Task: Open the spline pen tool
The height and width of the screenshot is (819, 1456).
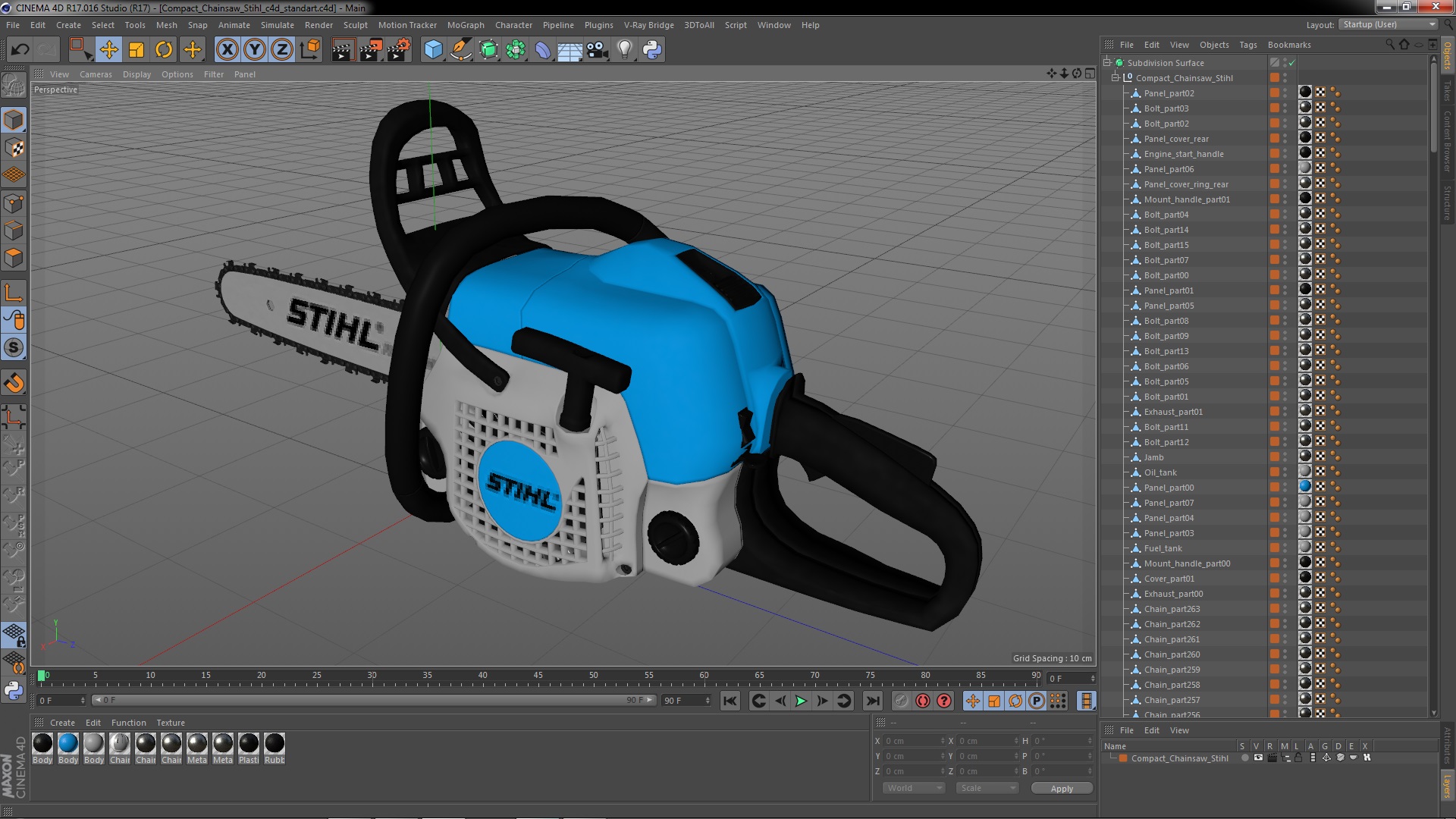Action: coord(460,50)
